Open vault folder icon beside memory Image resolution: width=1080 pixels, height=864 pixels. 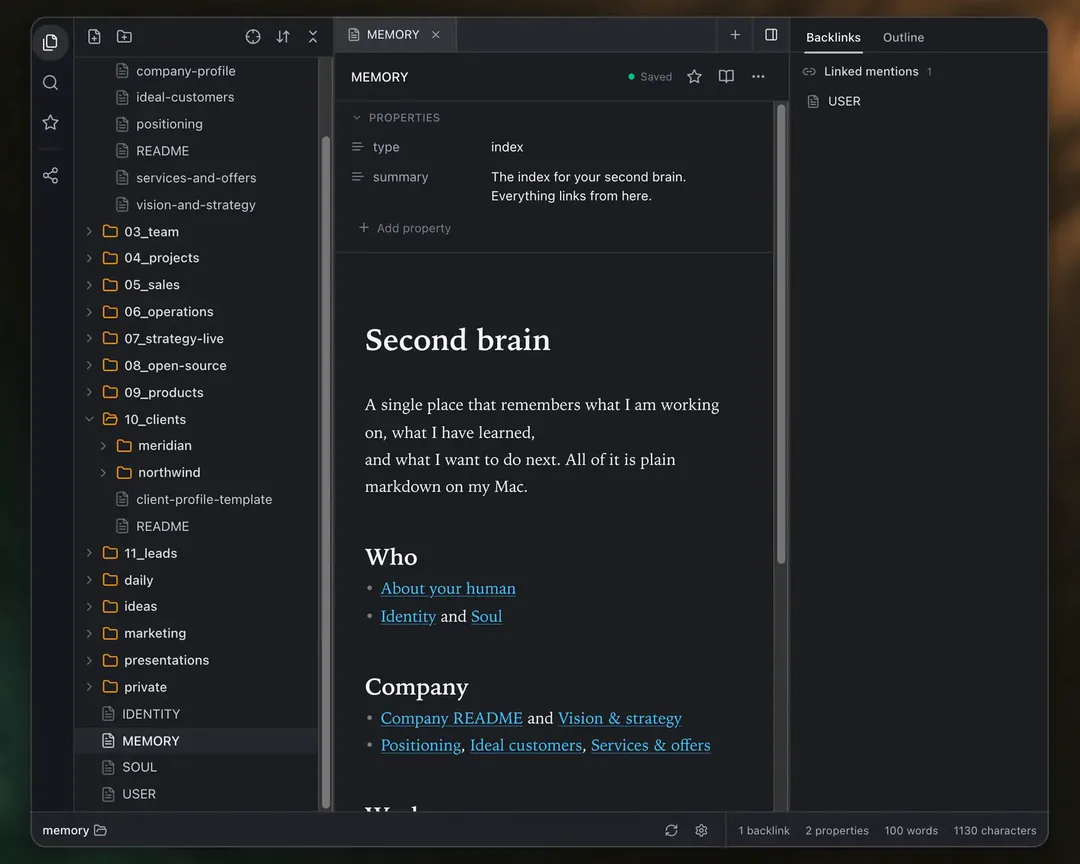101,830
